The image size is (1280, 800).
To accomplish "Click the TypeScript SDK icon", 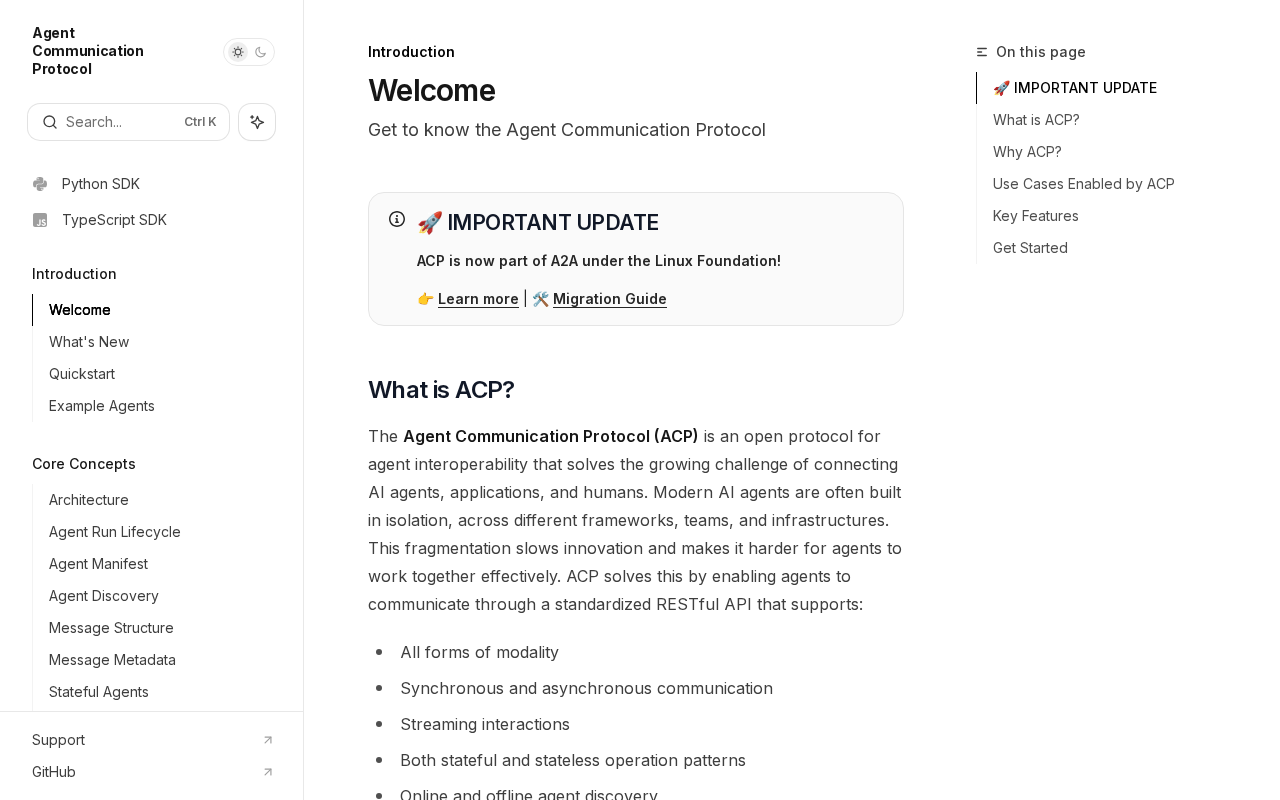I will [40, 220].
